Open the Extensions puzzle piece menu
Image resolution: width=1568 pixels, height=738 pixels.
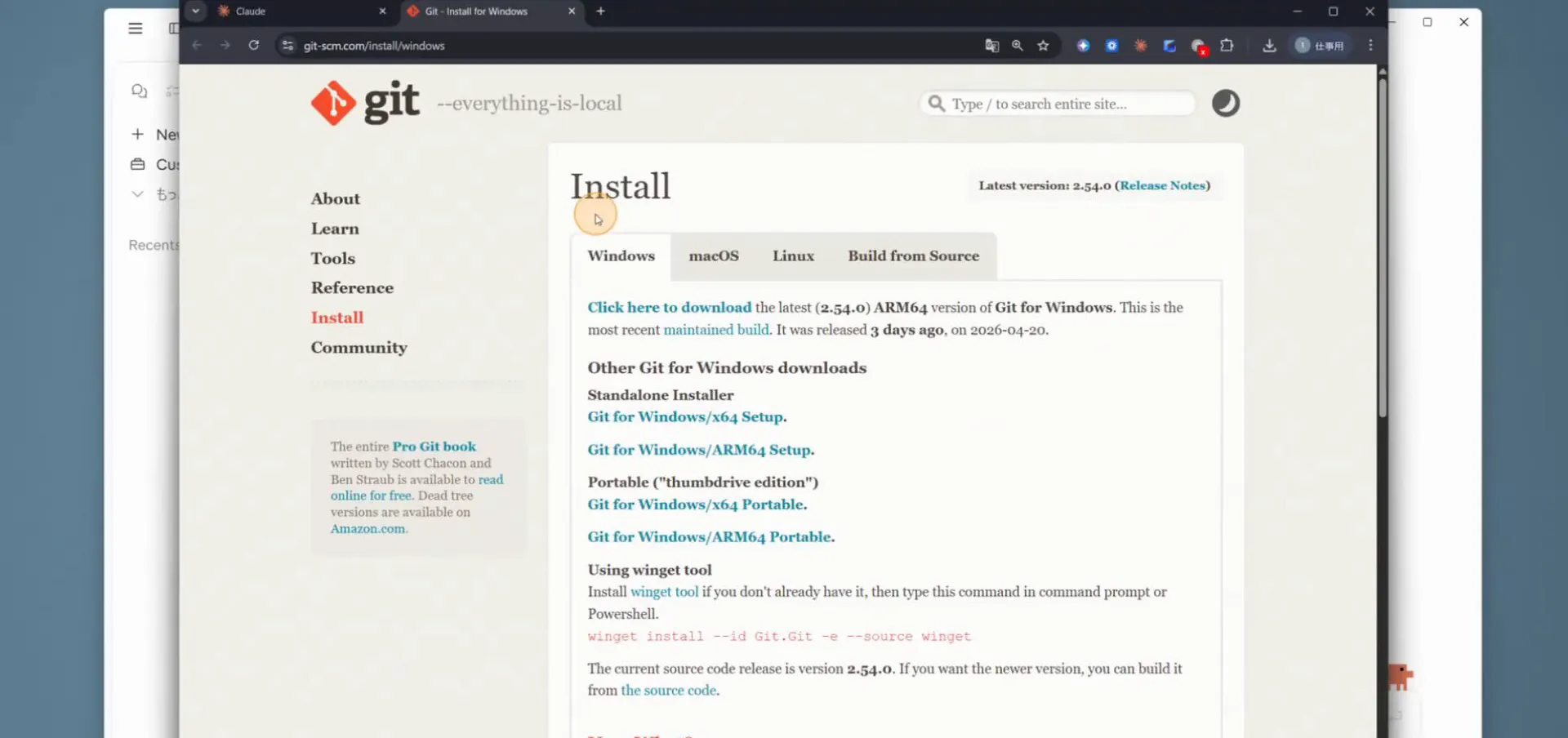[1227, 46]
